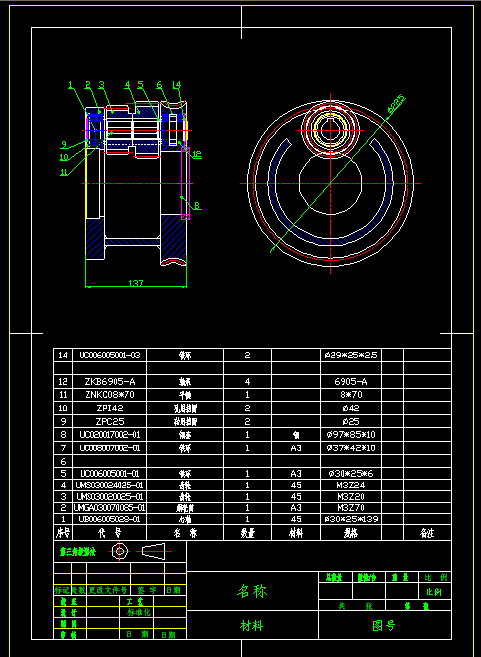Click the 6905-A specification cell

tap(351, 382)
